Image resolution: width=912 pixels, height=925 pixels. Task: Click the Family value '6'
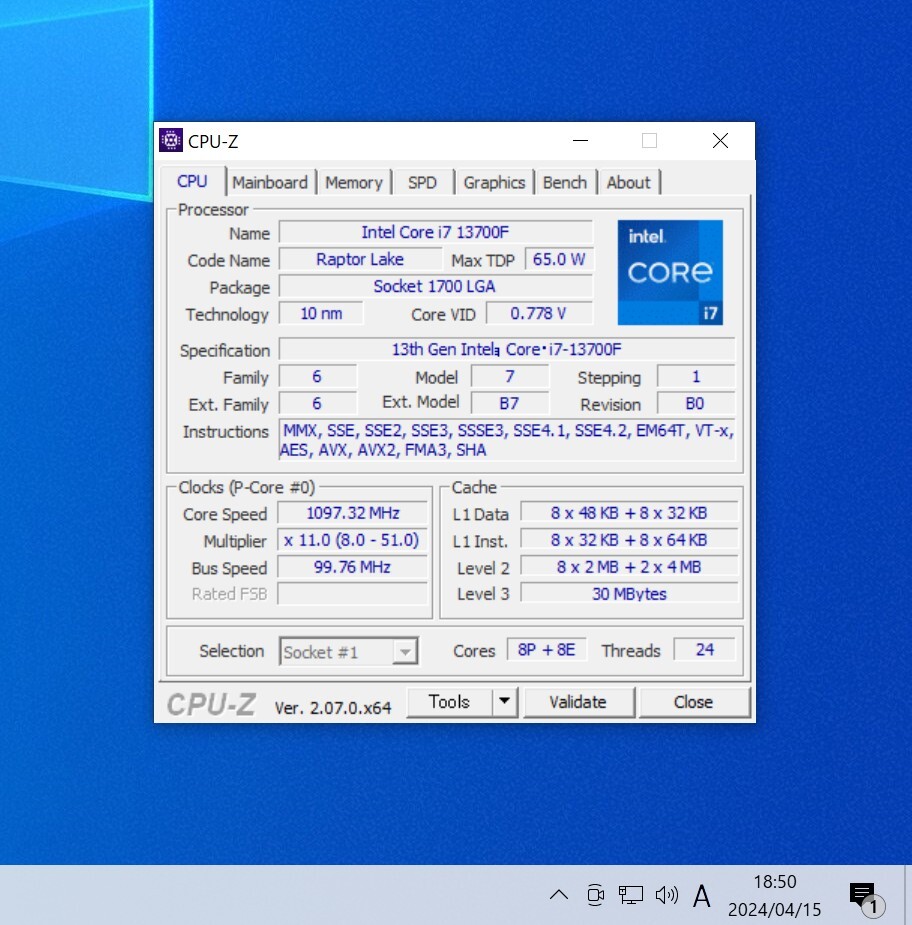click(x=317, y=376)
